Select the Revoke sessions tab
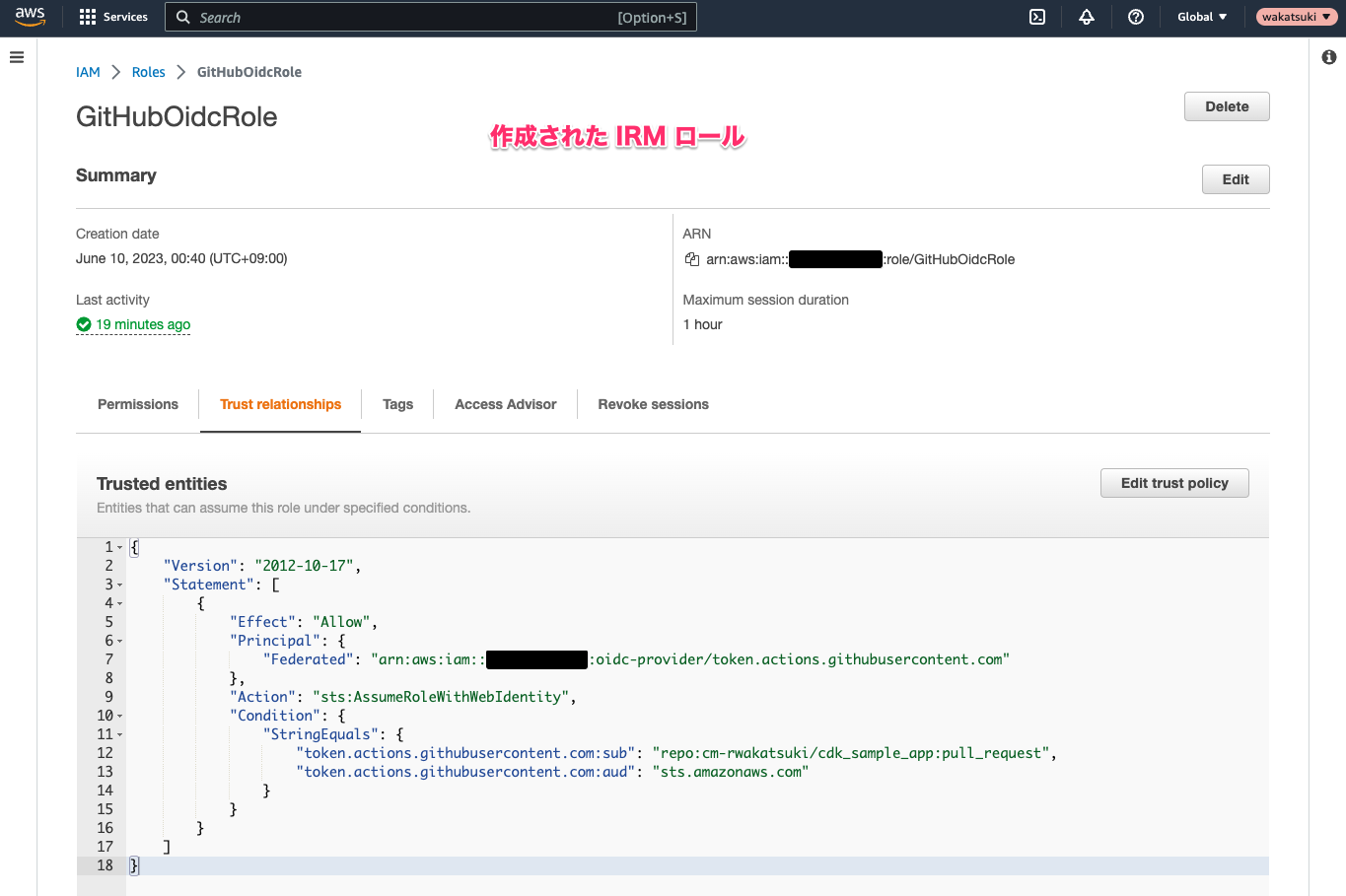The image size is (1346, 896). [x=653, y=404]
